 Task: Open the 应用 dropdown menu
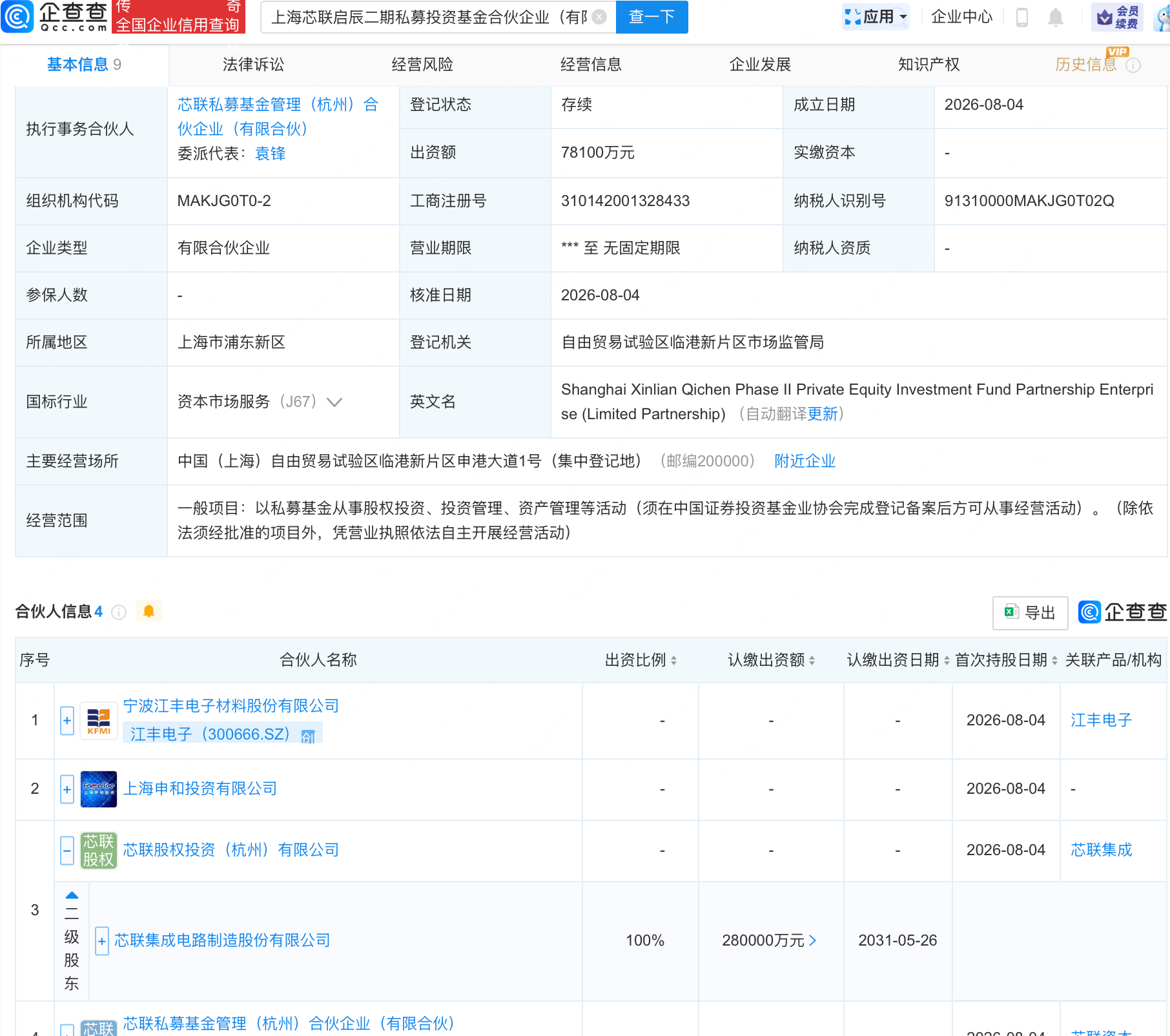pos(876,17)
